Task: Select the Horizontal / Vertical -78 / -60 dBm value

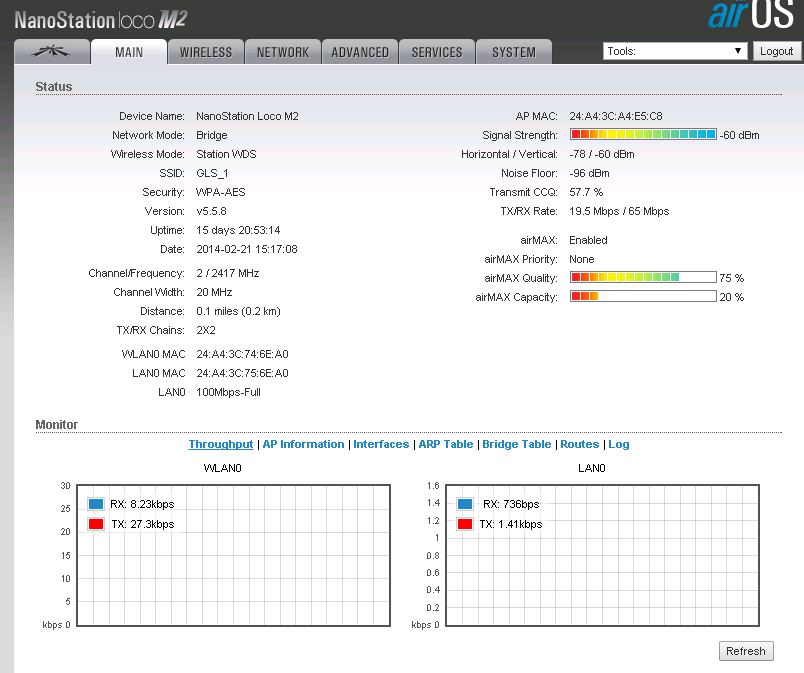Action: coord(602,154)
